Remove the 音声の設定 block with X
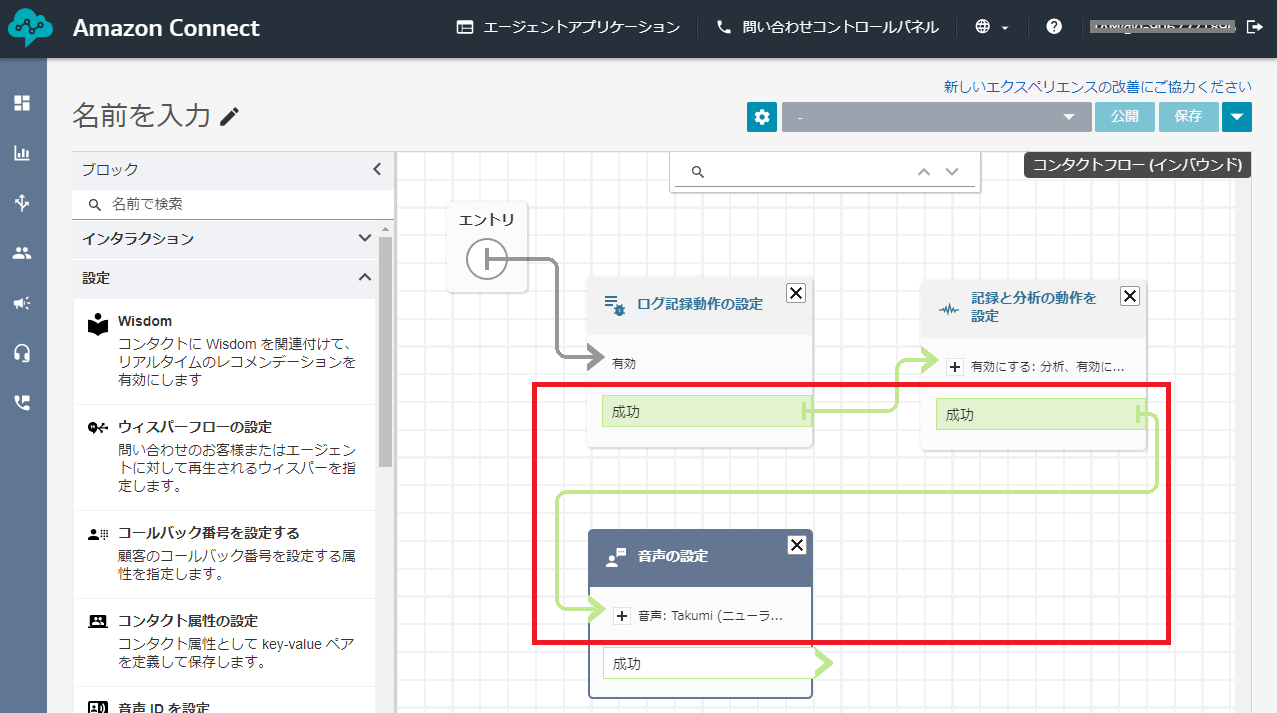1277x713 pixels. (x=796, y=545)
